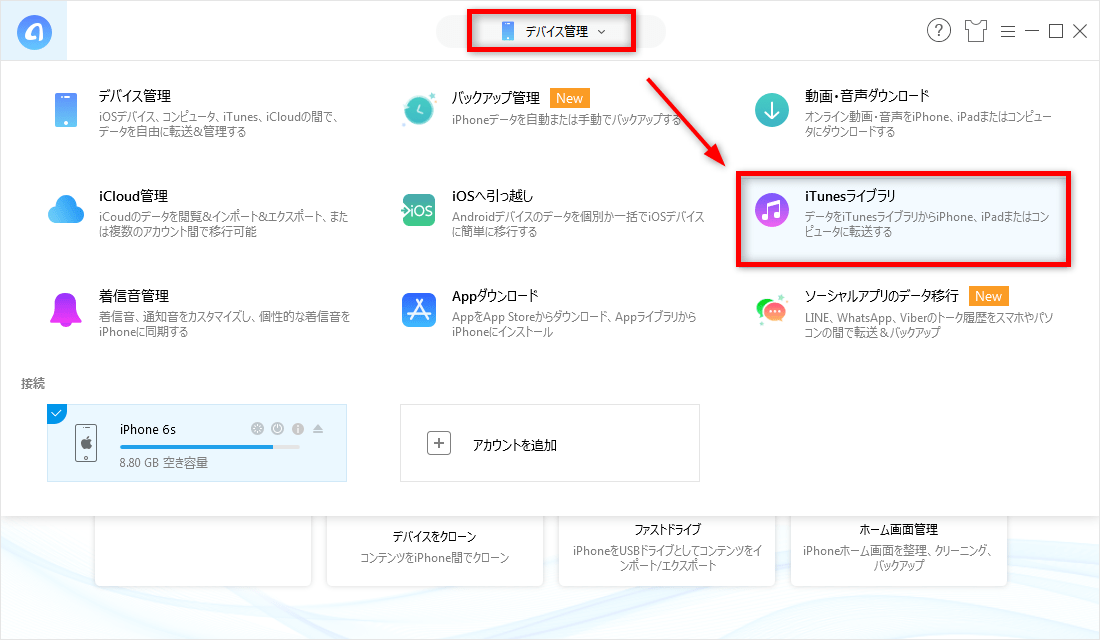Click the 着信音管理 bell icon
The image size is (1100, 640).
click(x=66, y=310)
